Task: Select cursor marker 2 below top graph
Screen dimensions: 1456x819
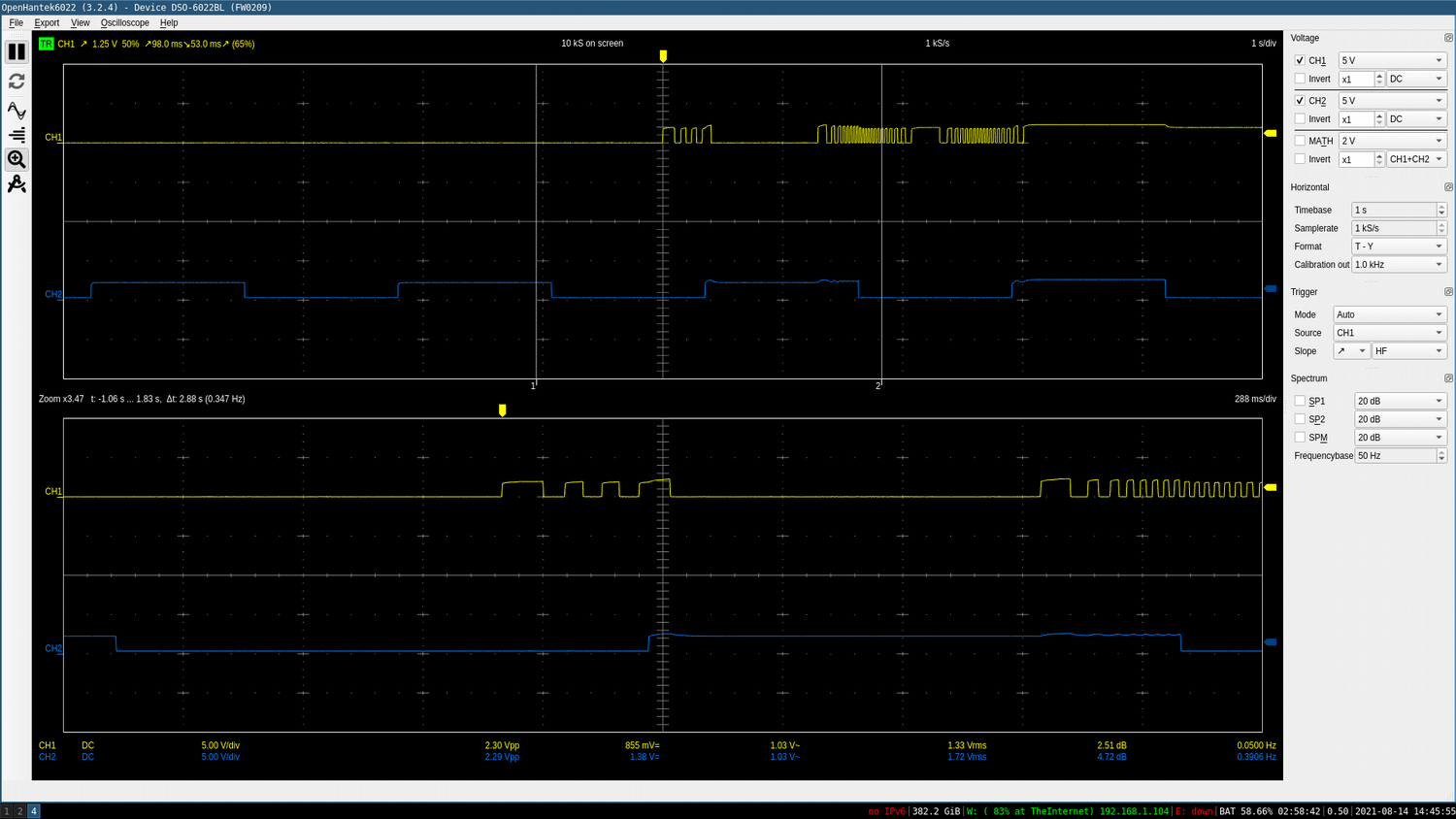Action: [x=878, y=385]
